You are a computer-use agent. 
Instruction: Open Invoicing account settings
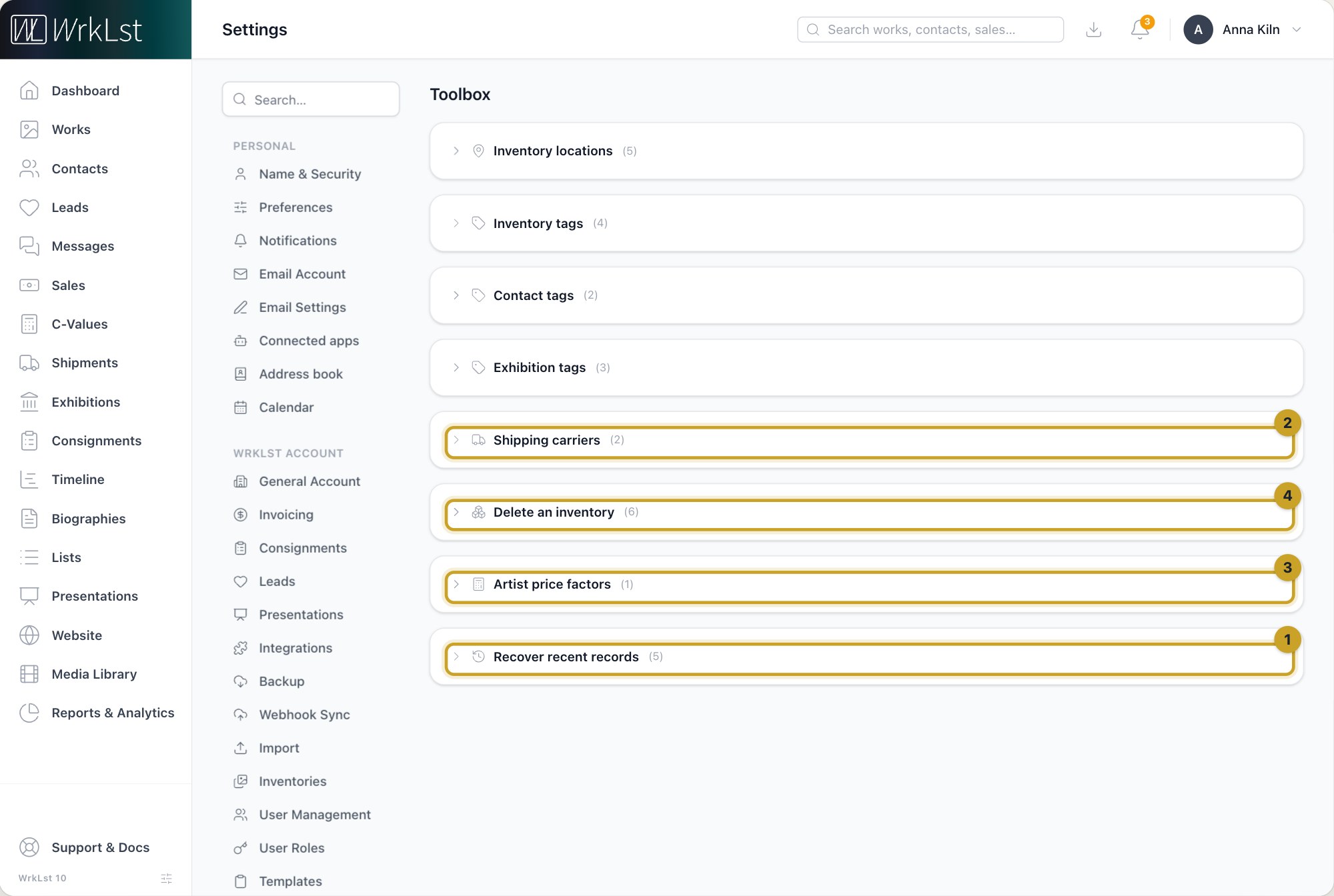pos(286,515)
